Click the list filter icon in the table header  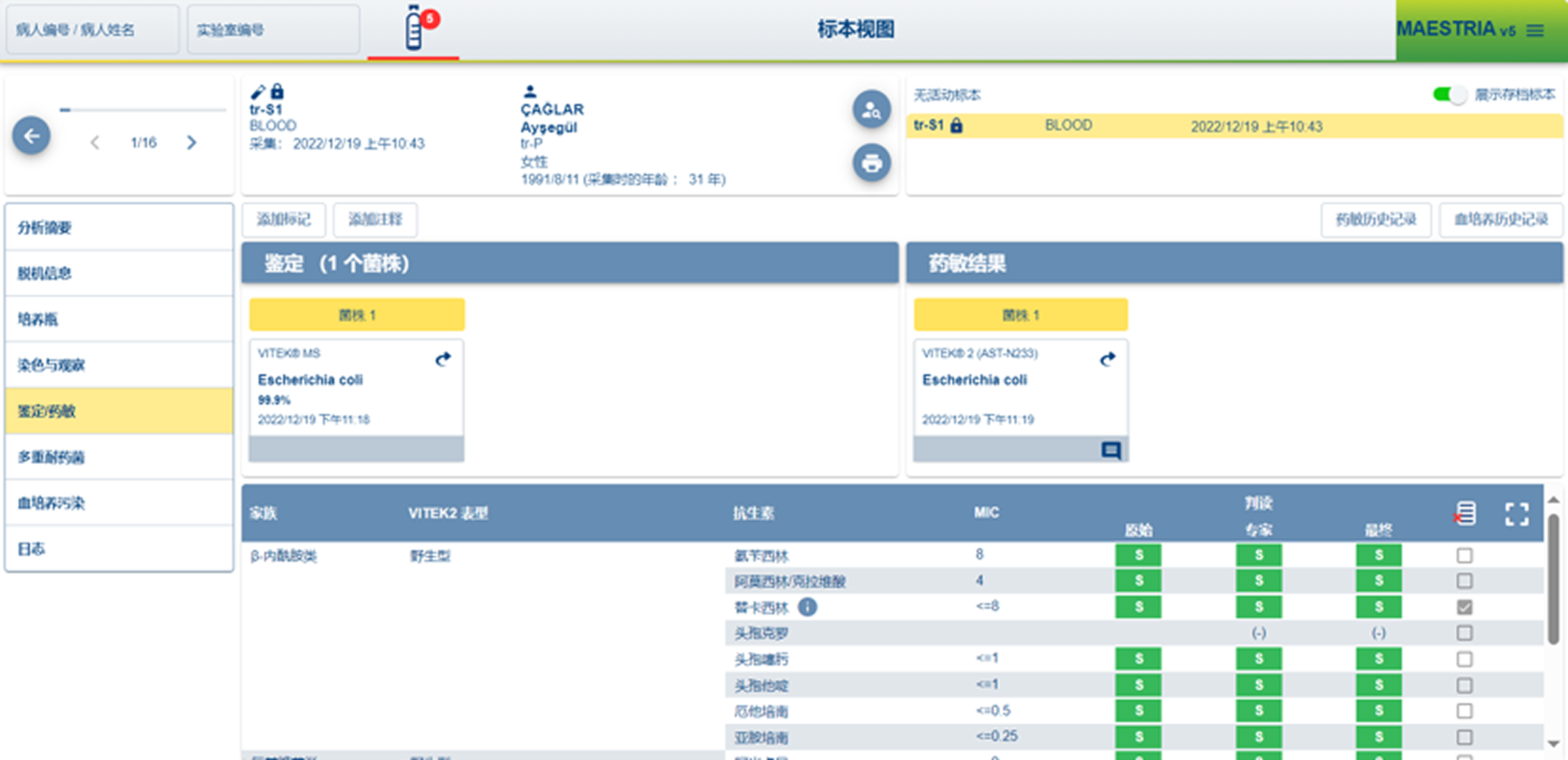click(x=1465, y=514)
